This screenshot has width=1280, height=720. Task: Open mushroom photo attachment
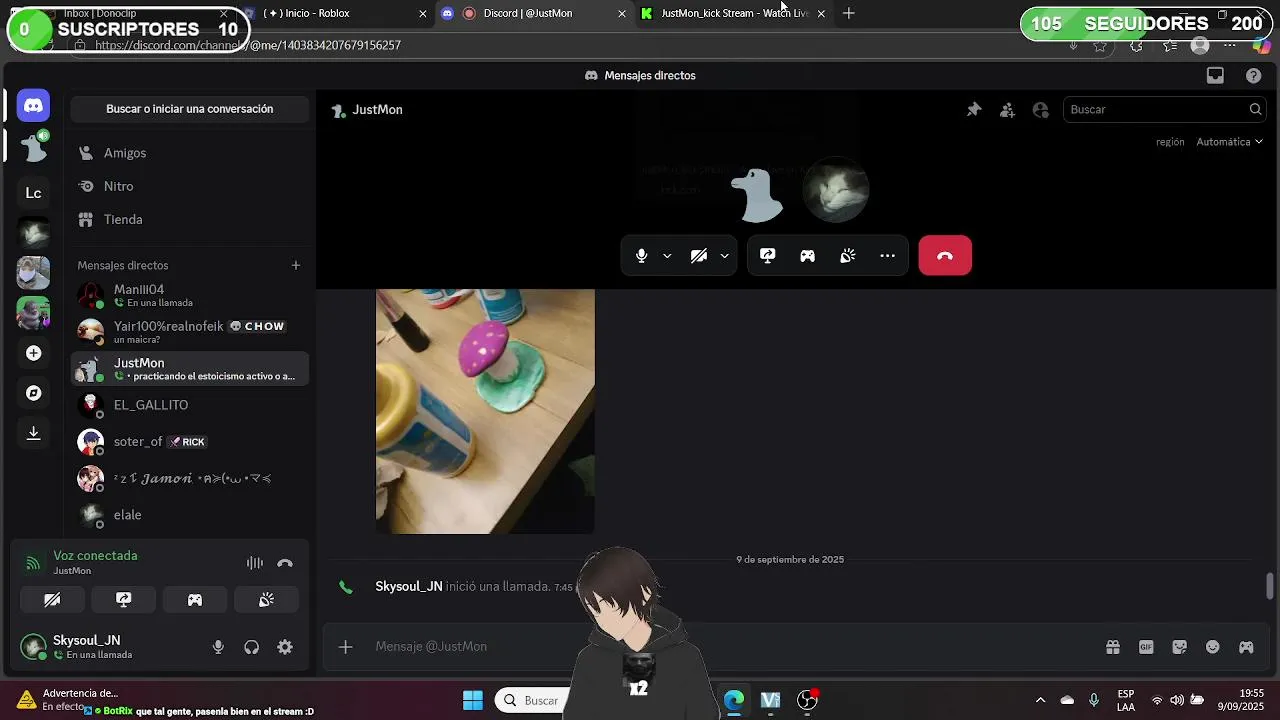485,411
